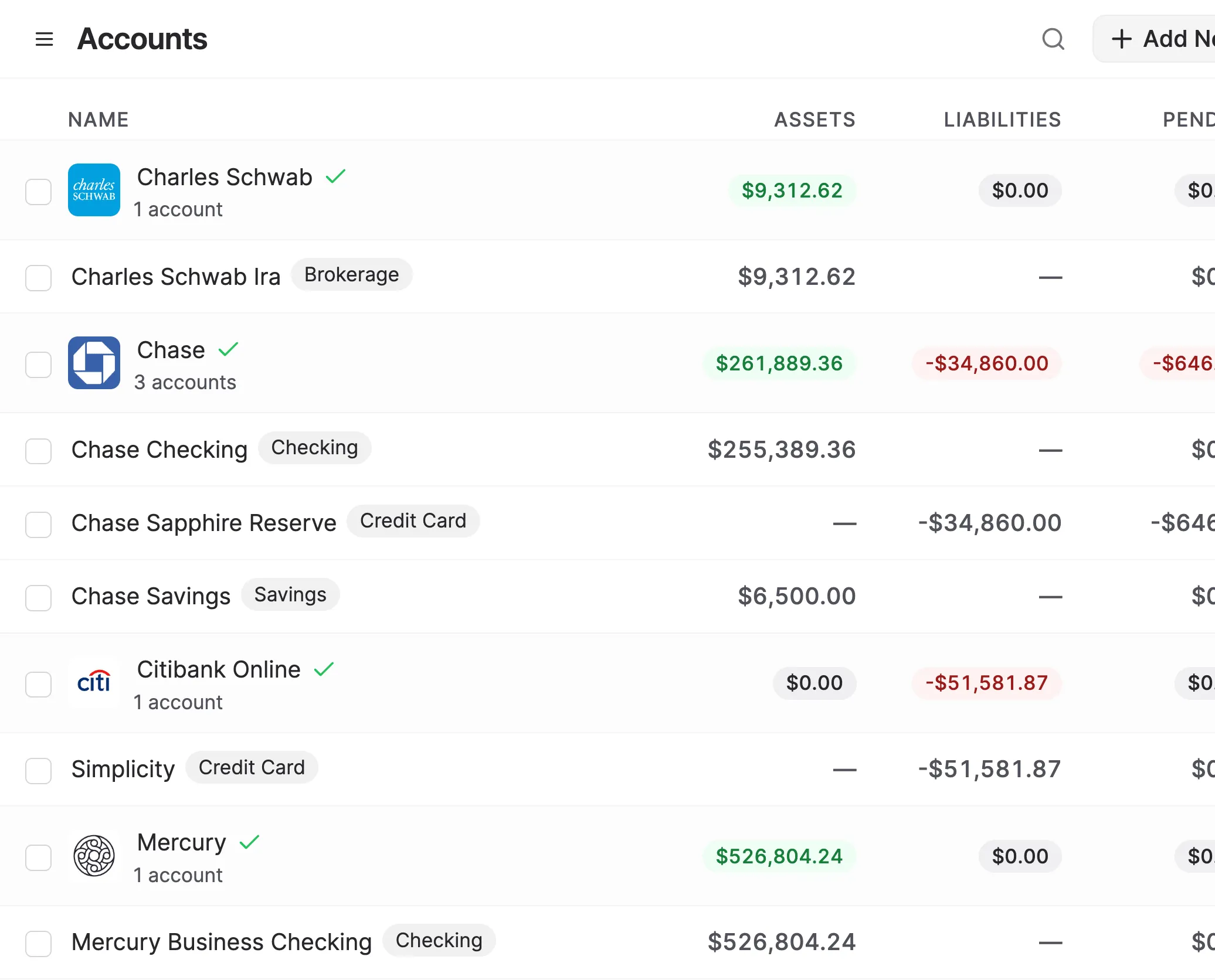The image size is (1215, 980).
Task: Click the LIABILITIES column header
Action: (1002, 119)
